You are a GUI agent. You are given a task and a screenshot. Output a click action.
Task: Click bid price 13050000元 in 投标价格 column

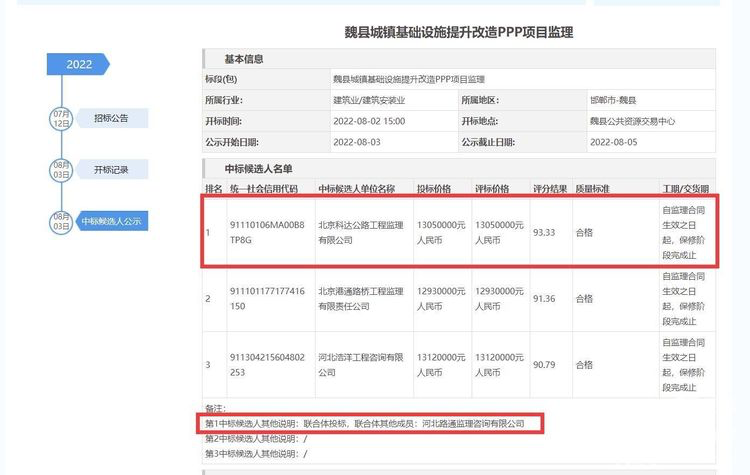[441, 232]
